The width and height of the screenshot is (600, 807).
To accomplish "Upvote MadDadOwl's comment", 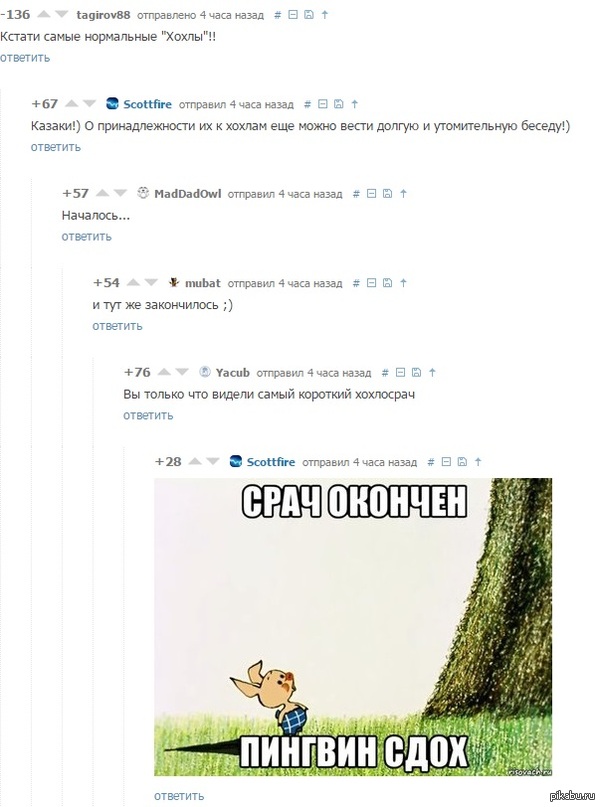I will pyautogui.click(x=103, y=194).
